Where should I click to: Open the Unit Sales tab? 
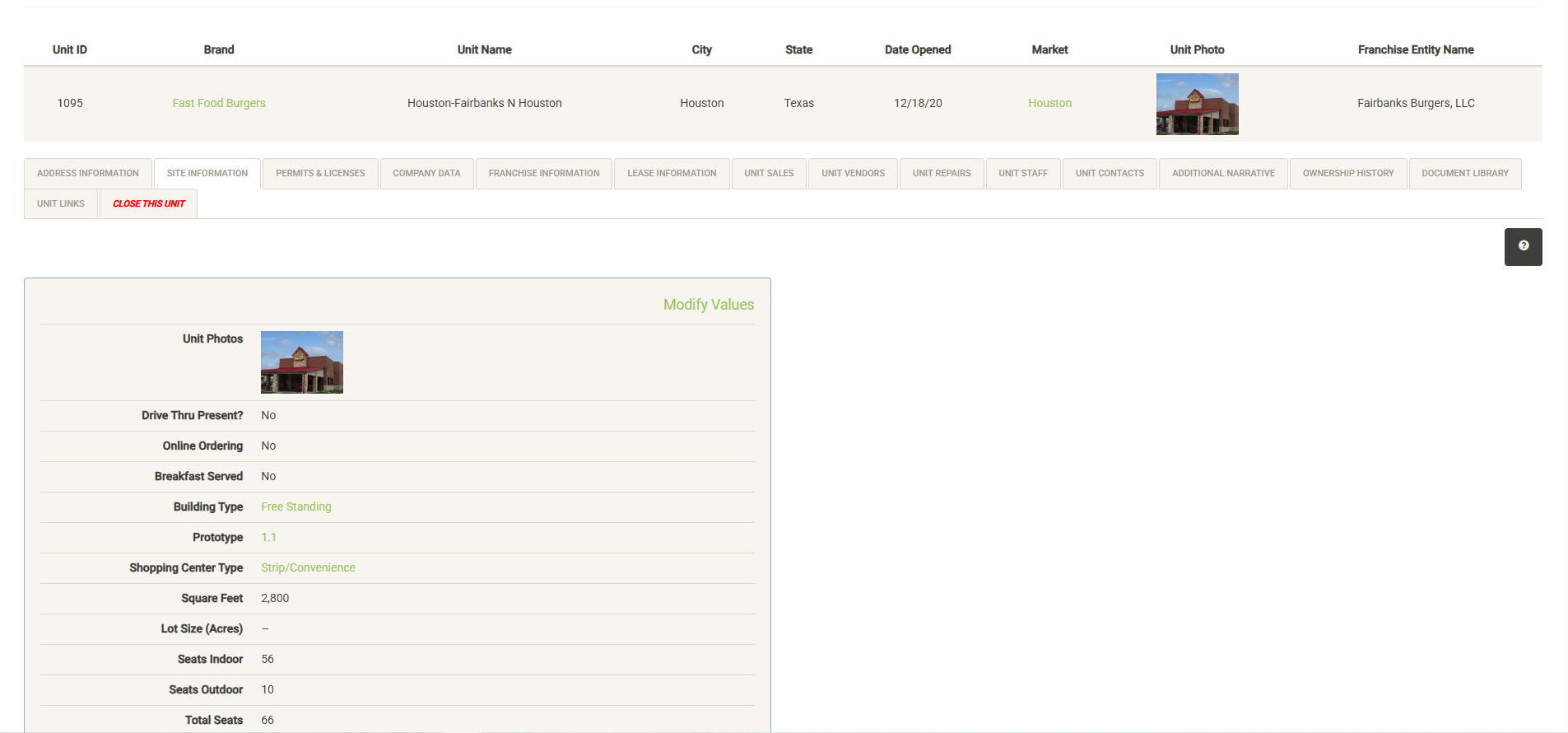point(769,174)
